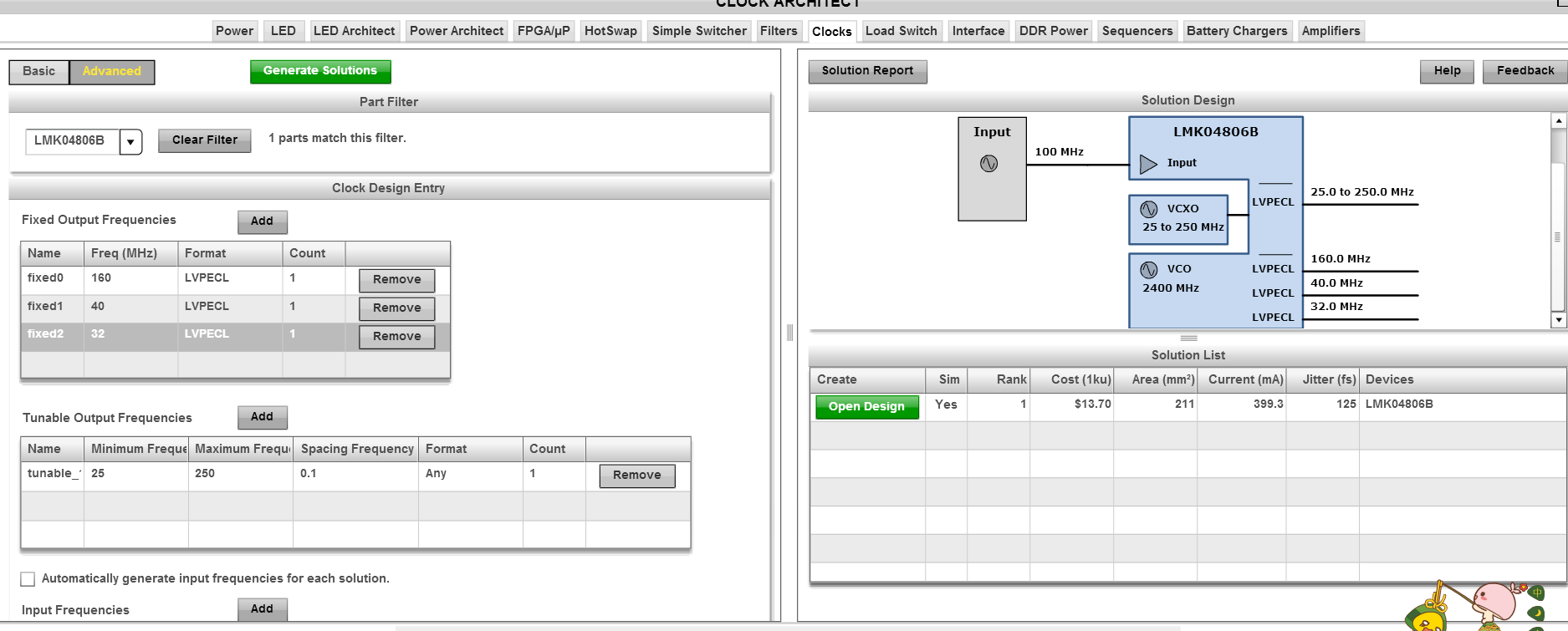Screen dimensions: 1568x631
Task: Switch to the Power Architect tab
Action: [457, 31]
